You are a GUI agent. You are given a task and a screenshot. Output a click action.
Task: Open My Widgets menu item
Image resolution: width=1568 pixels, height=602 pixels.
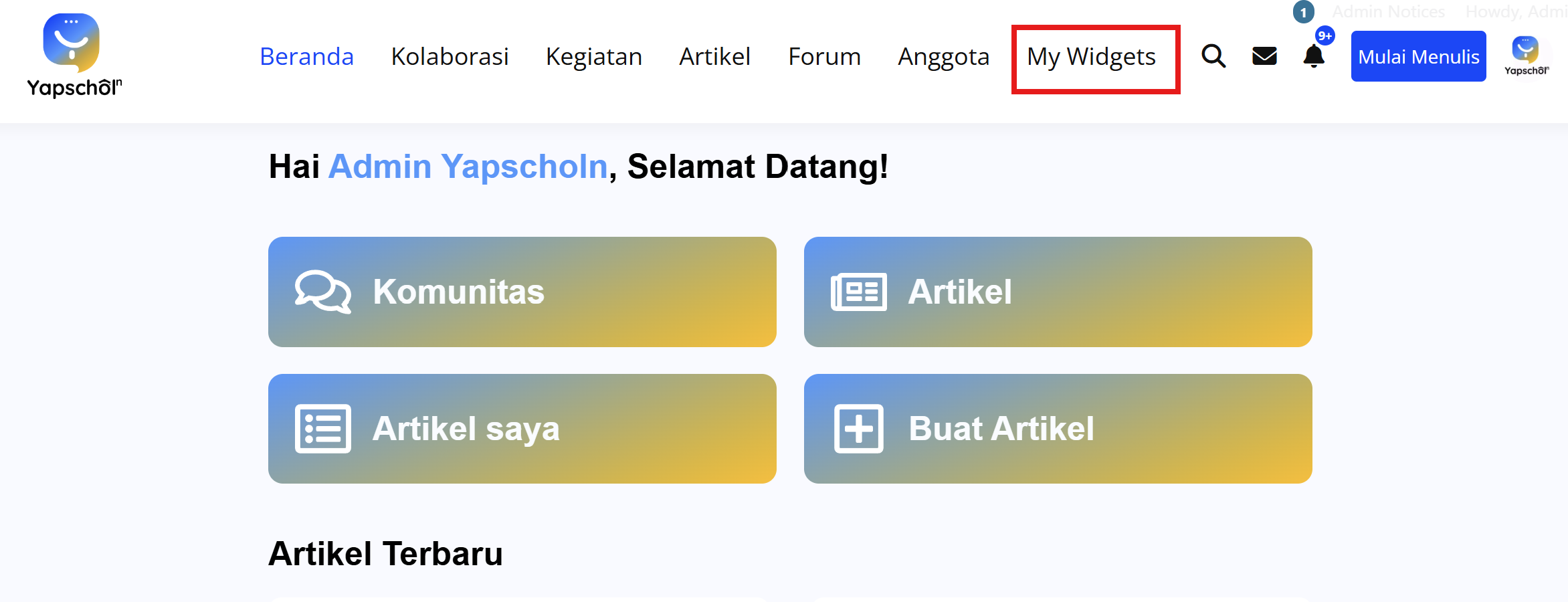coord(1091,57)
